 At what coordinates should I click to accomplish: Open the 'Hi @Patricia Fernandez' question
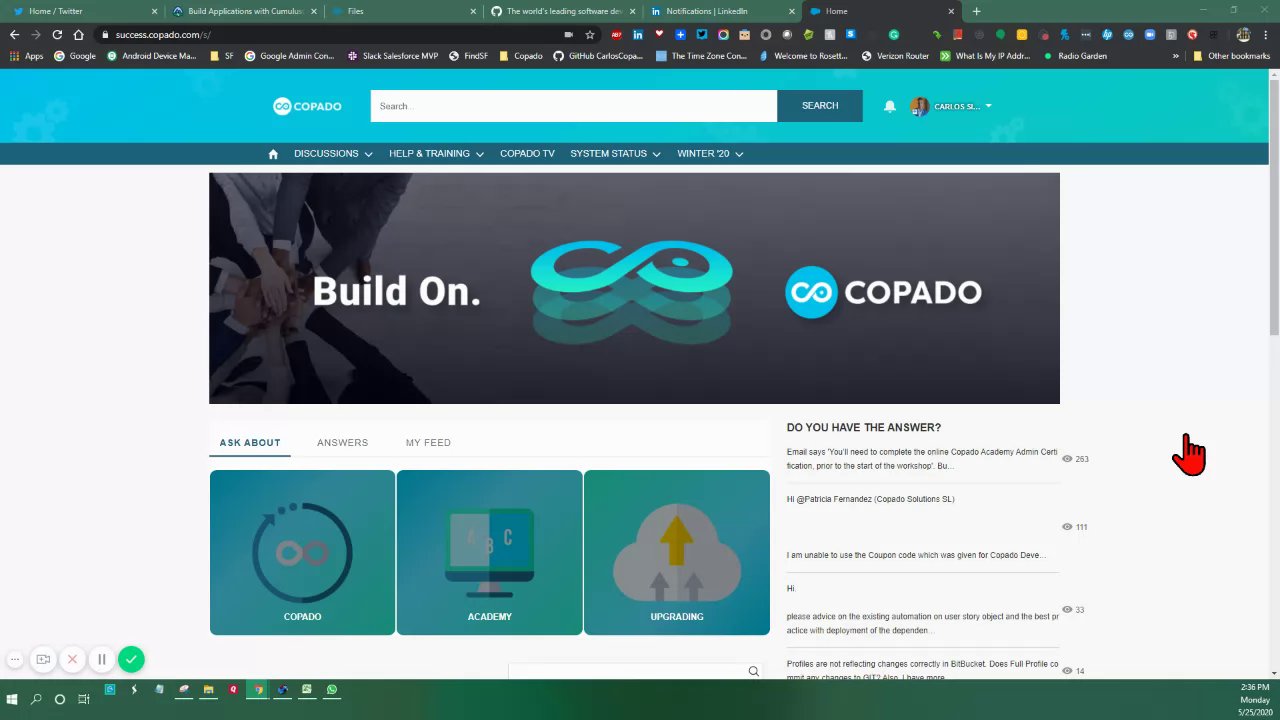point(871,499)
